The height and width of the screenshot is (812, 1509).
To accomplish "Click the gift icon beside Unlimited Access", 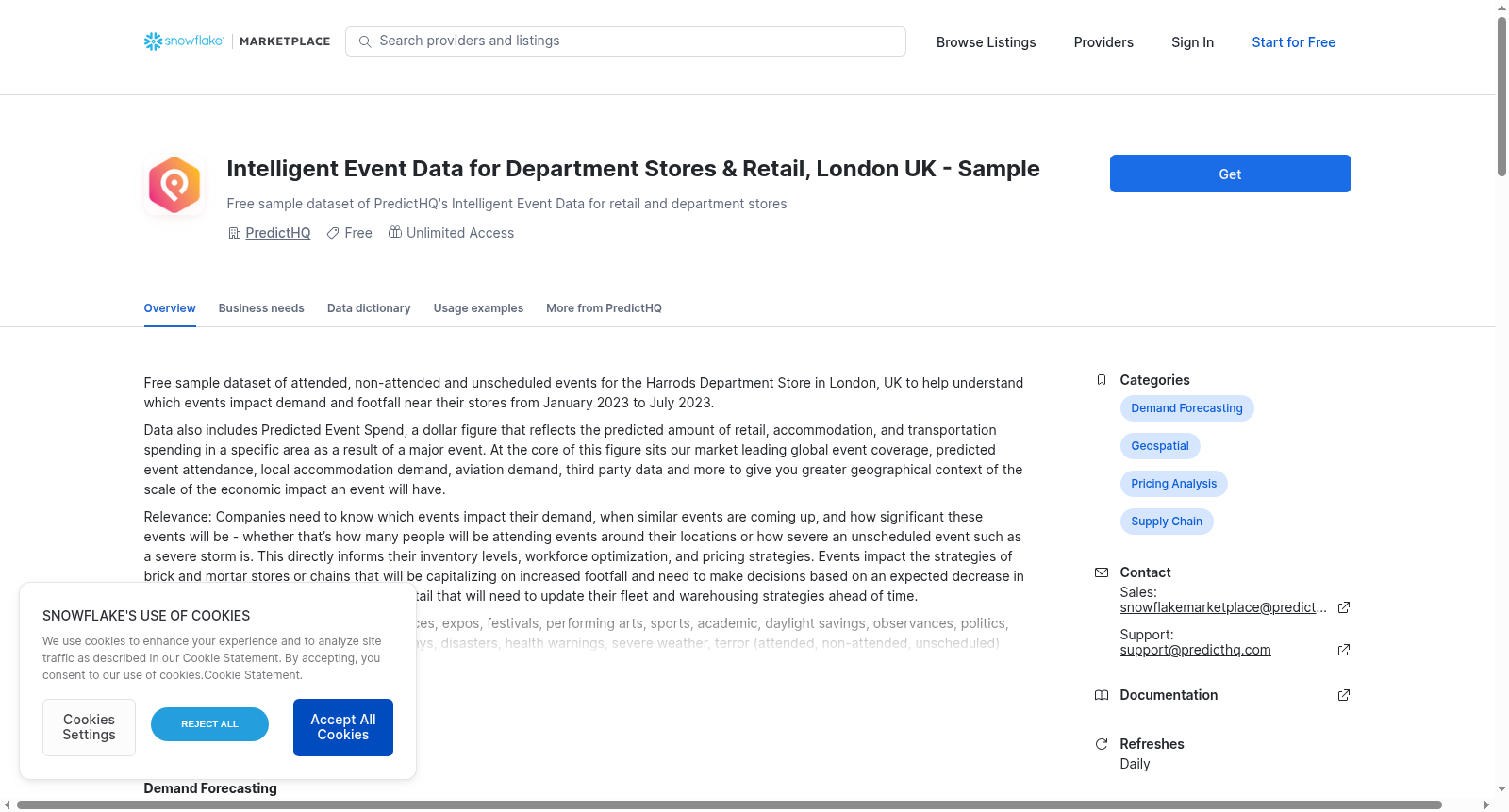I will click(395, 232).
